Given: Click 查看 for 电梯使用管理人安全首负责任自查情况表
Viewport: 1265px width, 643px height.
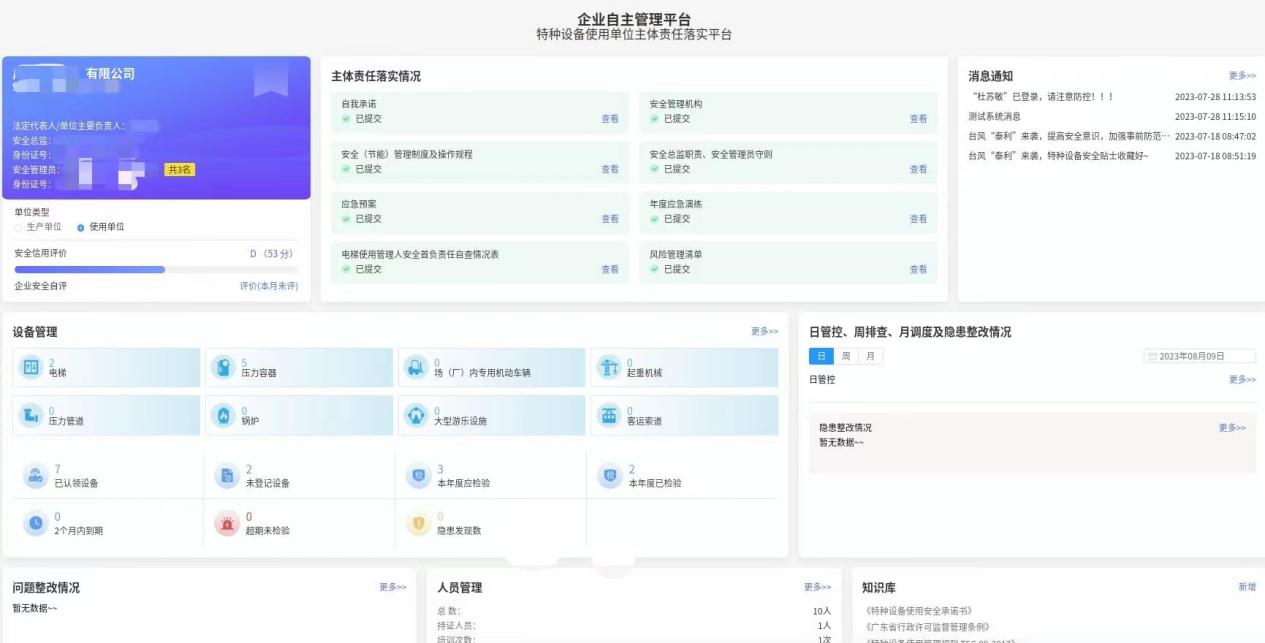Looking at the screenshot, I should click(610, 269).
